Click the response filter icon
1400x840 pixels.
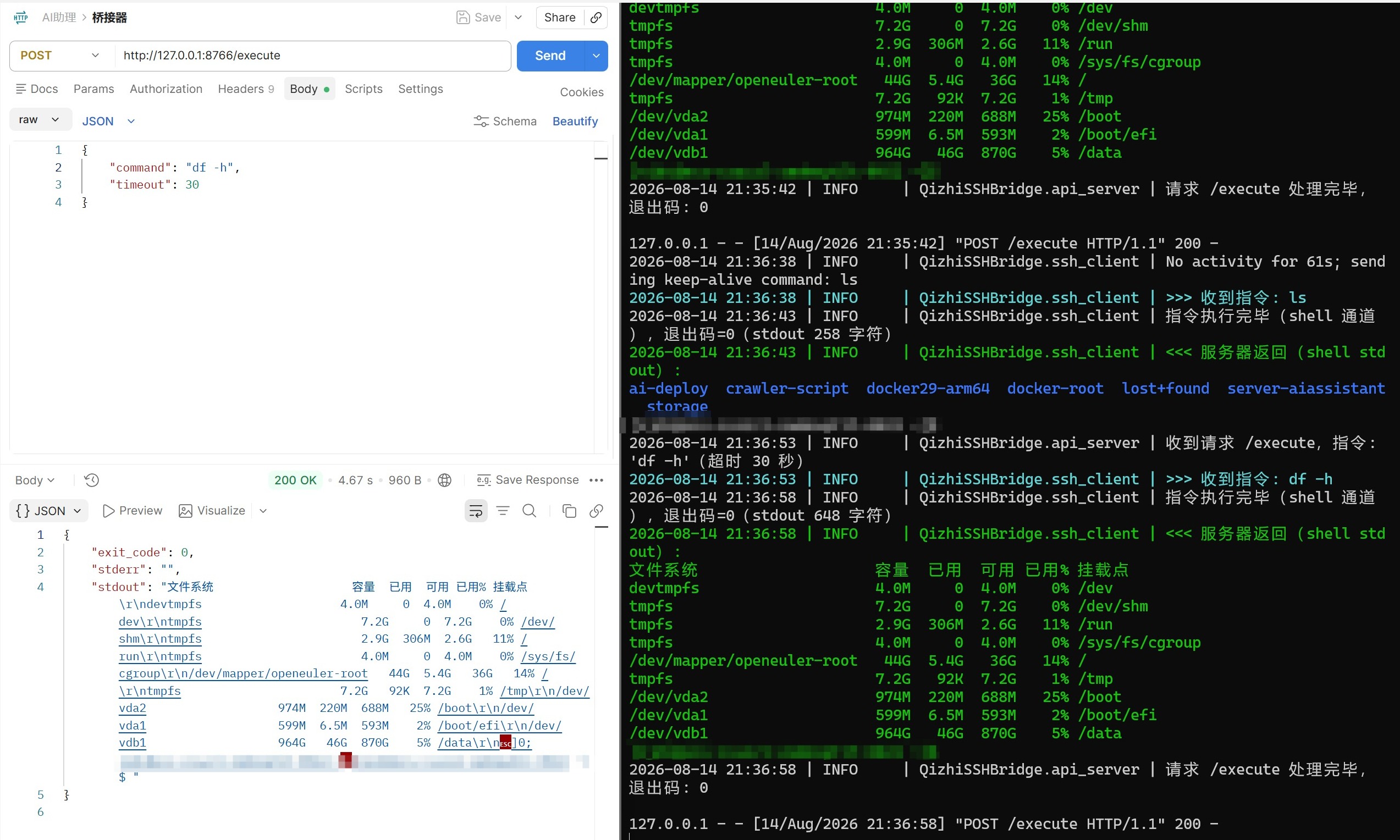tap(503, 511)
